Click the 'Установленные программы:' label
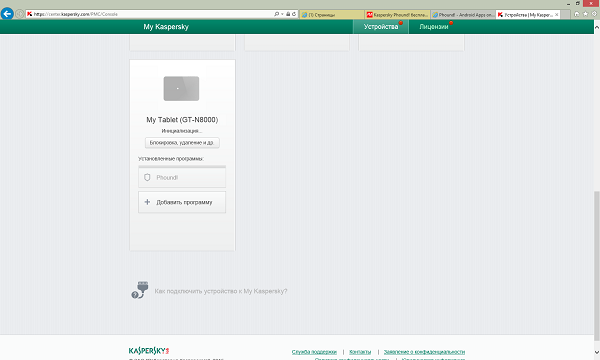This screenshot has width=600, height=360. [x=171, y=158]
